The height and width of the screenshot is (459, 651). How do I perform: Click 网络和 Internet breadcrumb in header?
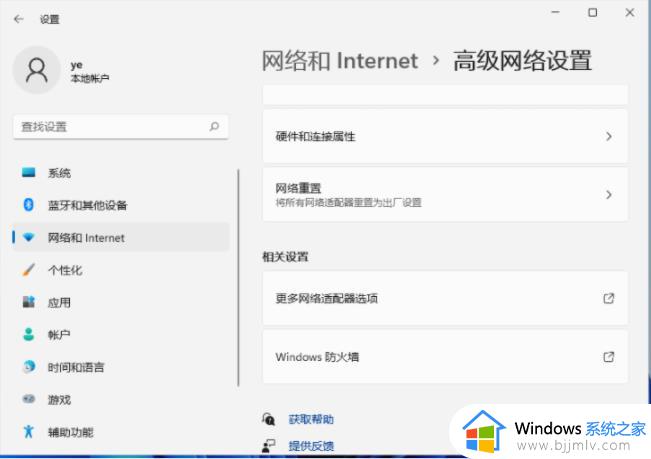339,61
